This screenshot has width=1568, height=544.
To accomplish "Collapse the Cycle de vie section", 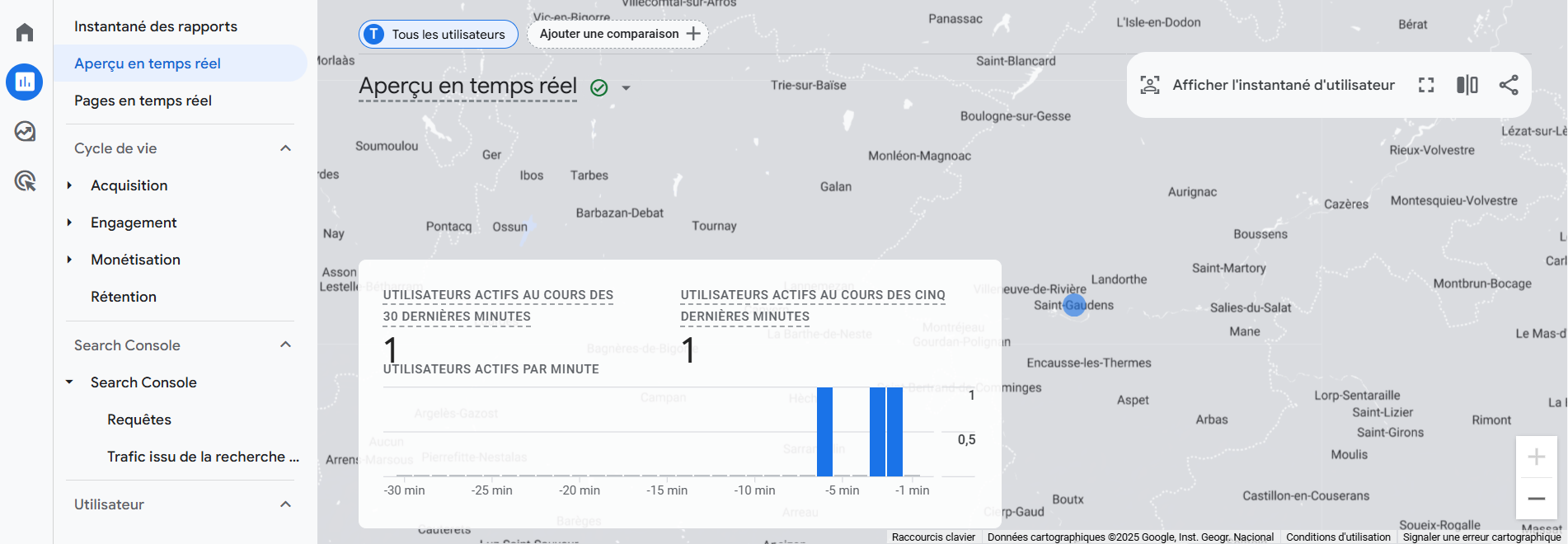I will pos(286,148).
